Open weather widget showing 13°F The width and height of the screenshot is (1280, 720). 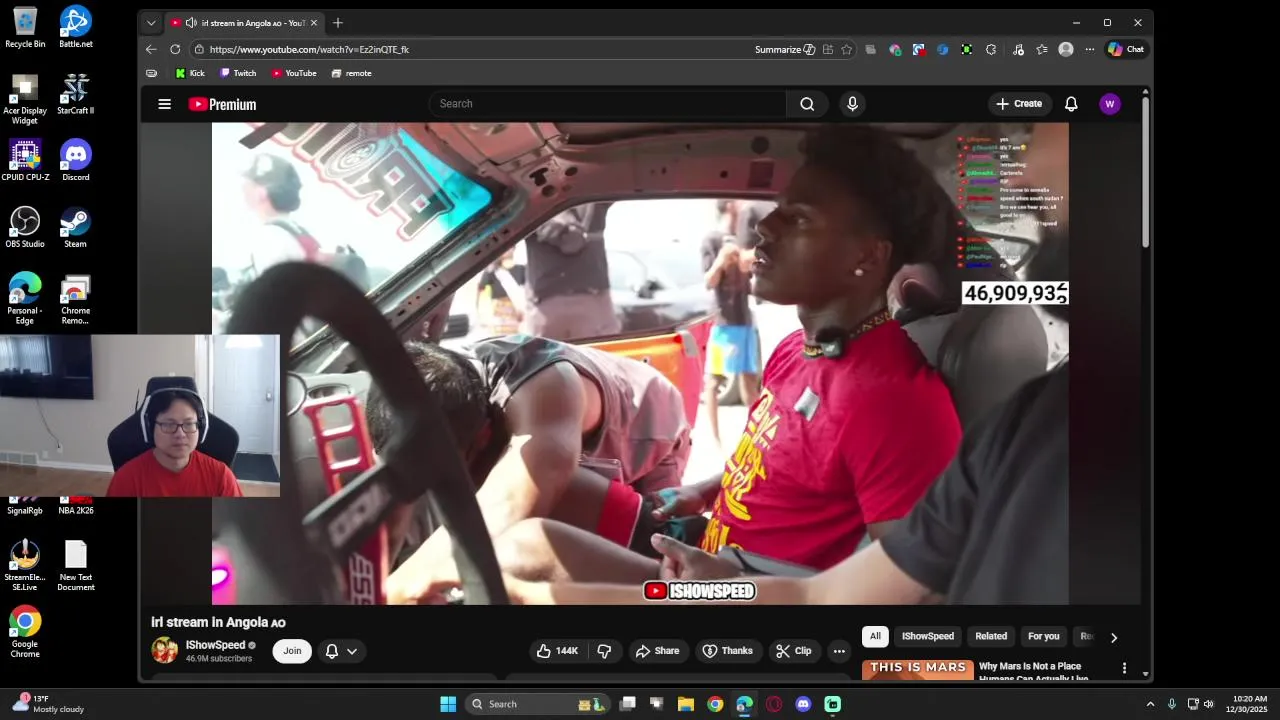pos(48,704)
